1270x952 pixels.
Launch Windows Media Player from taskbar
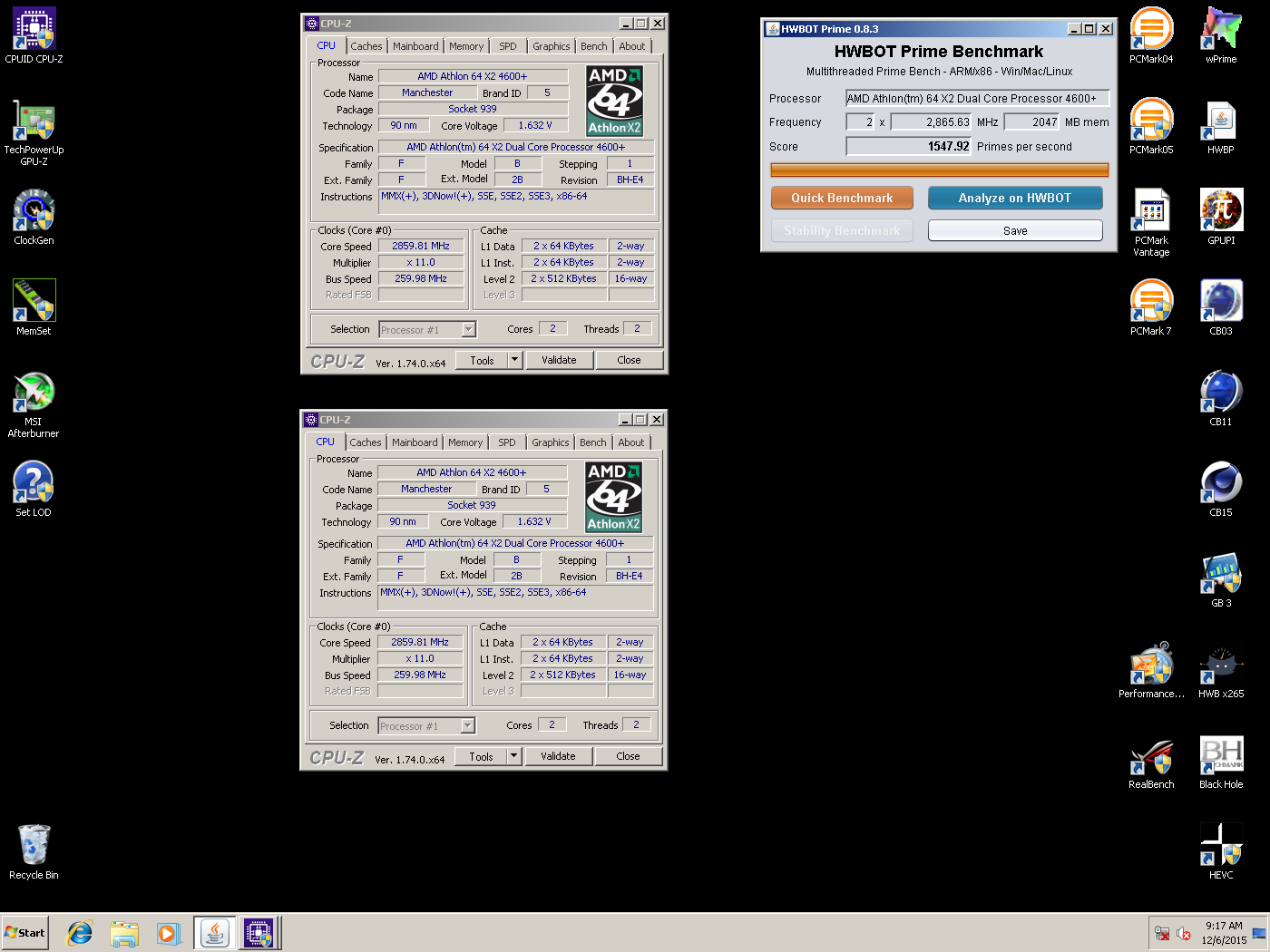click(169, 933)
